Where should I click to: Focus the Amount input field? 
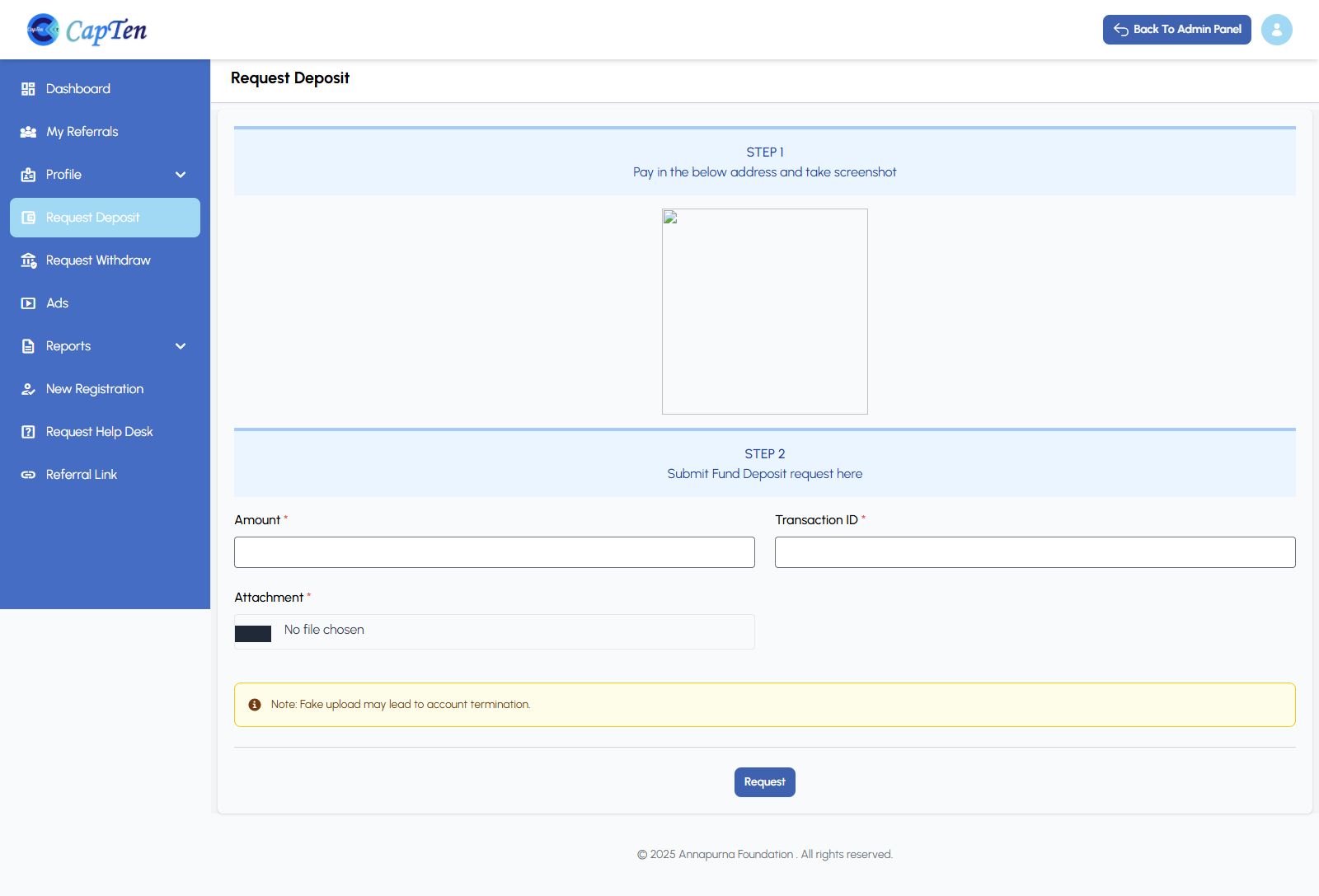coord(494,552)
